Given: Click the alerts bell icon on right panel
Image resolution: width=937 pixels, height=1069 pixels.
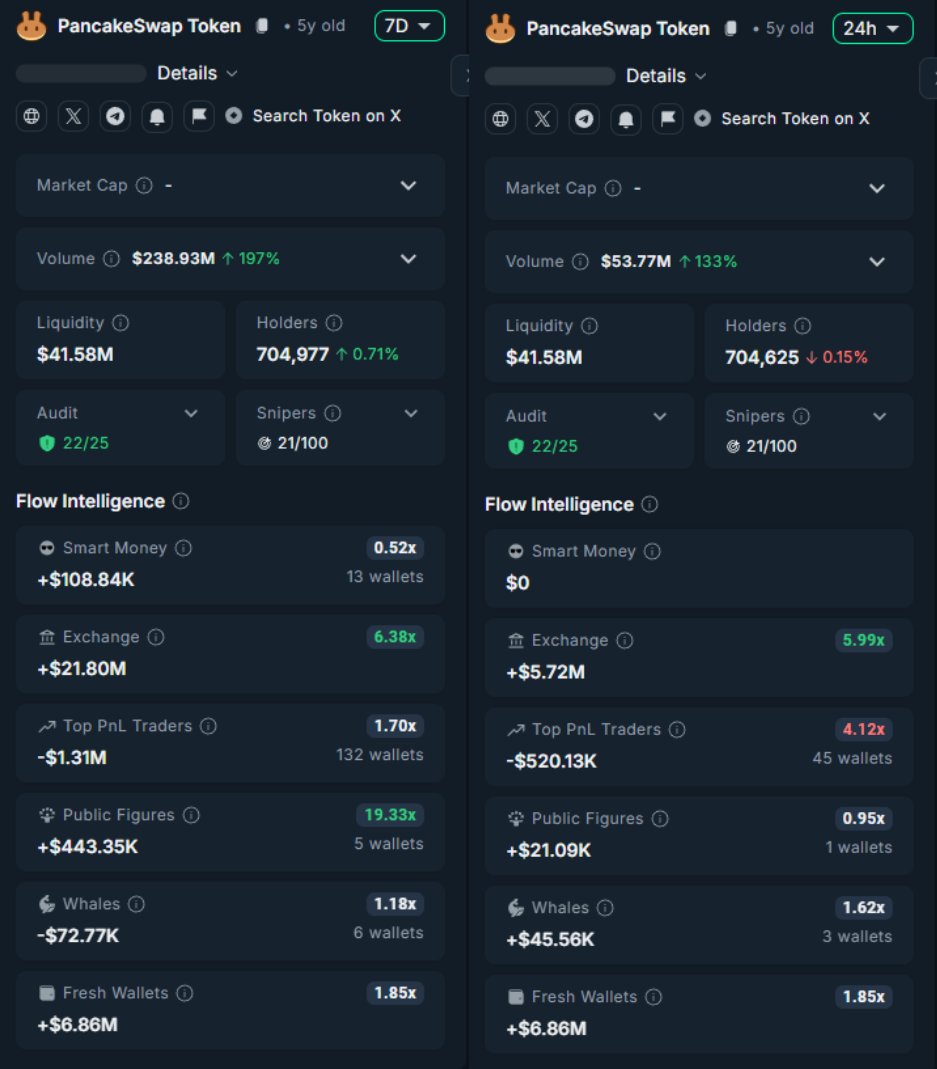Looking at the screenshot, I should (x=626, y=118).
